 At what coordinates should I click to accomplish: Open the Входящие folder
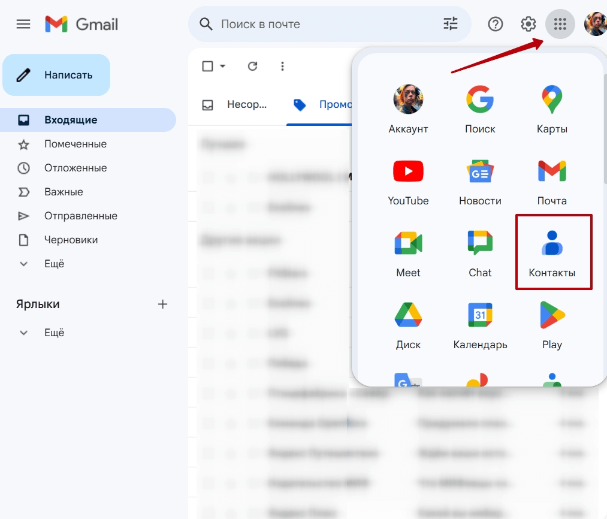click(88, 120)
